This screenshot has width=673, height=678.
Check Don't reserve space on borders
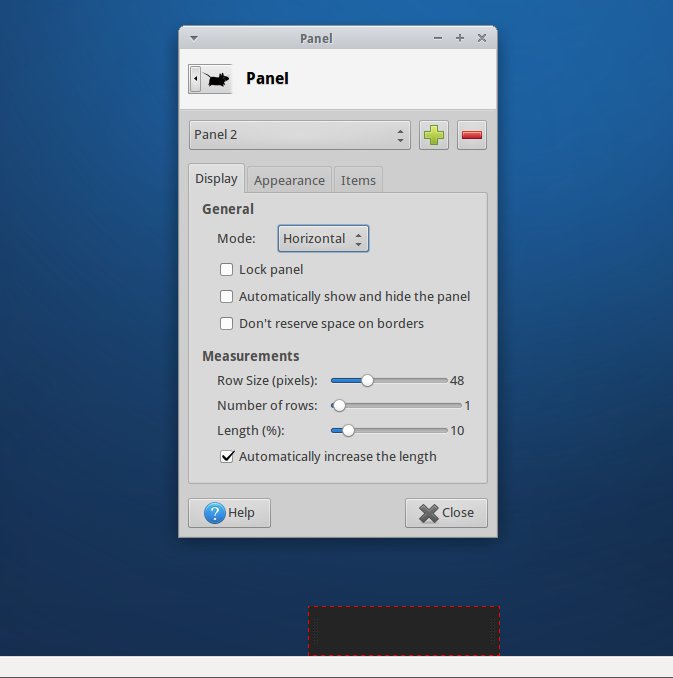pos(226,323)
